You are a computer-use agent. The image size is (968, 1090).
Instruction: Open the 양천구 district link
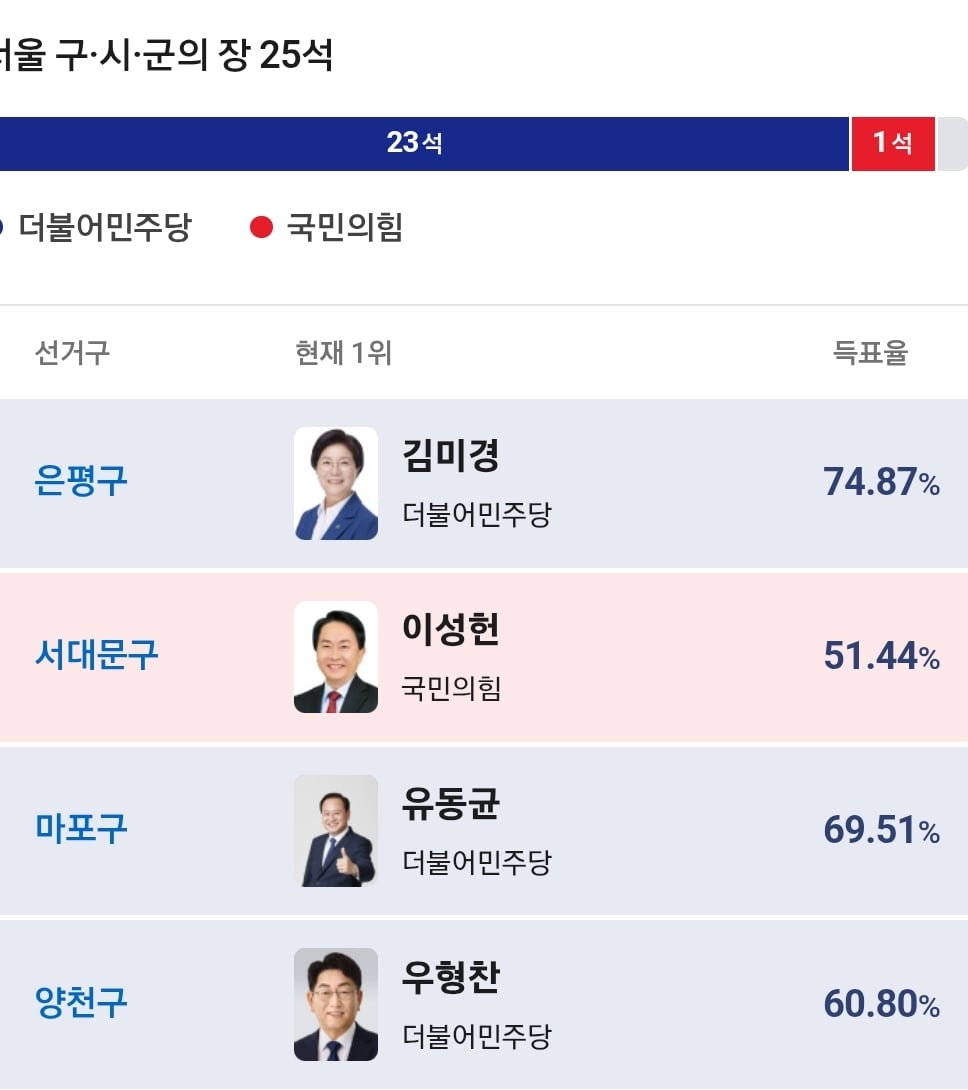click(x=81, y=1002)
